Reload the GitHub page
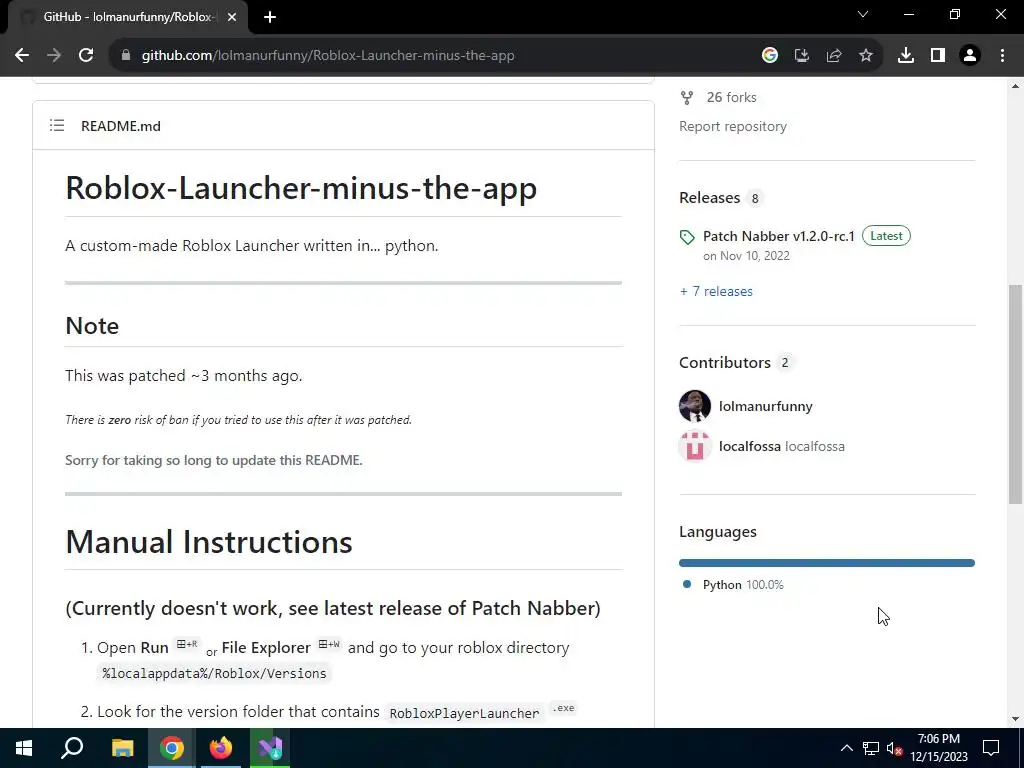This screenshot has width=1024, height=768. click(x=86, y=56)
